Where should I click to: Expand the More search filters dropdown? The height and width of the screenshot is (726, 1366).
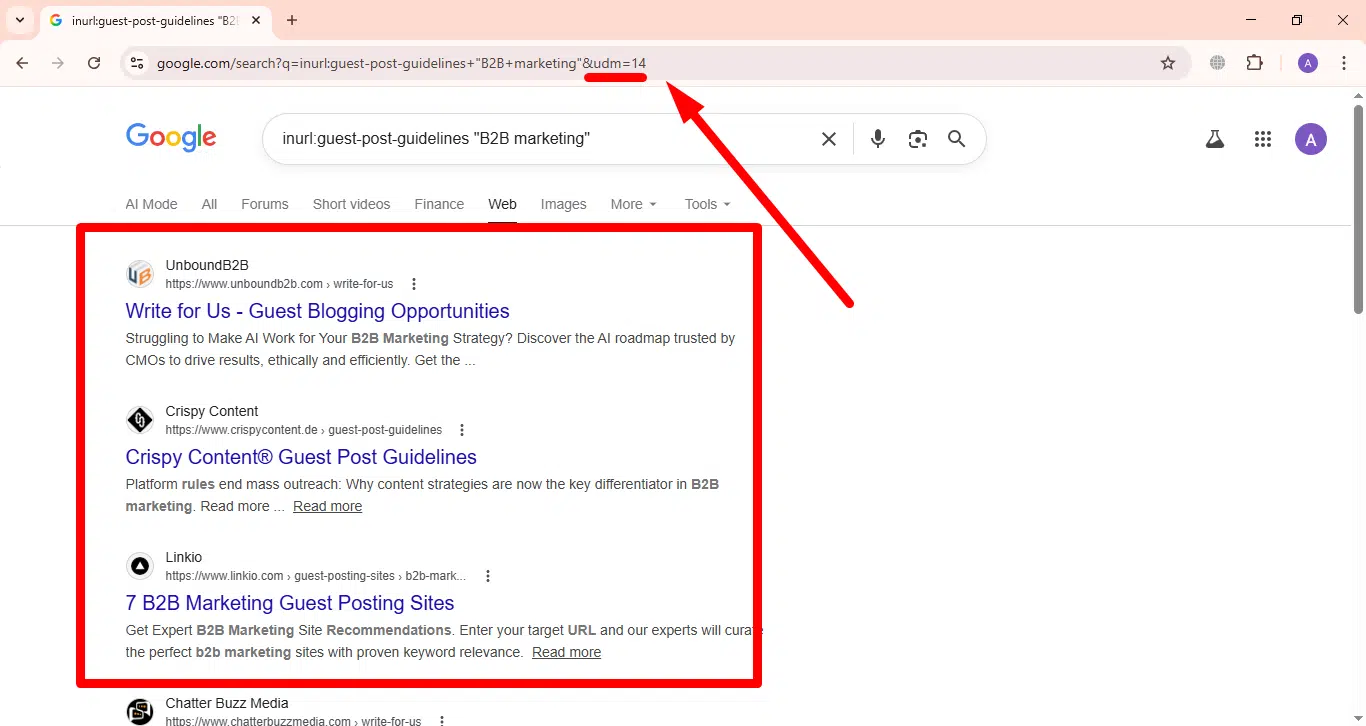click(634, 204)
